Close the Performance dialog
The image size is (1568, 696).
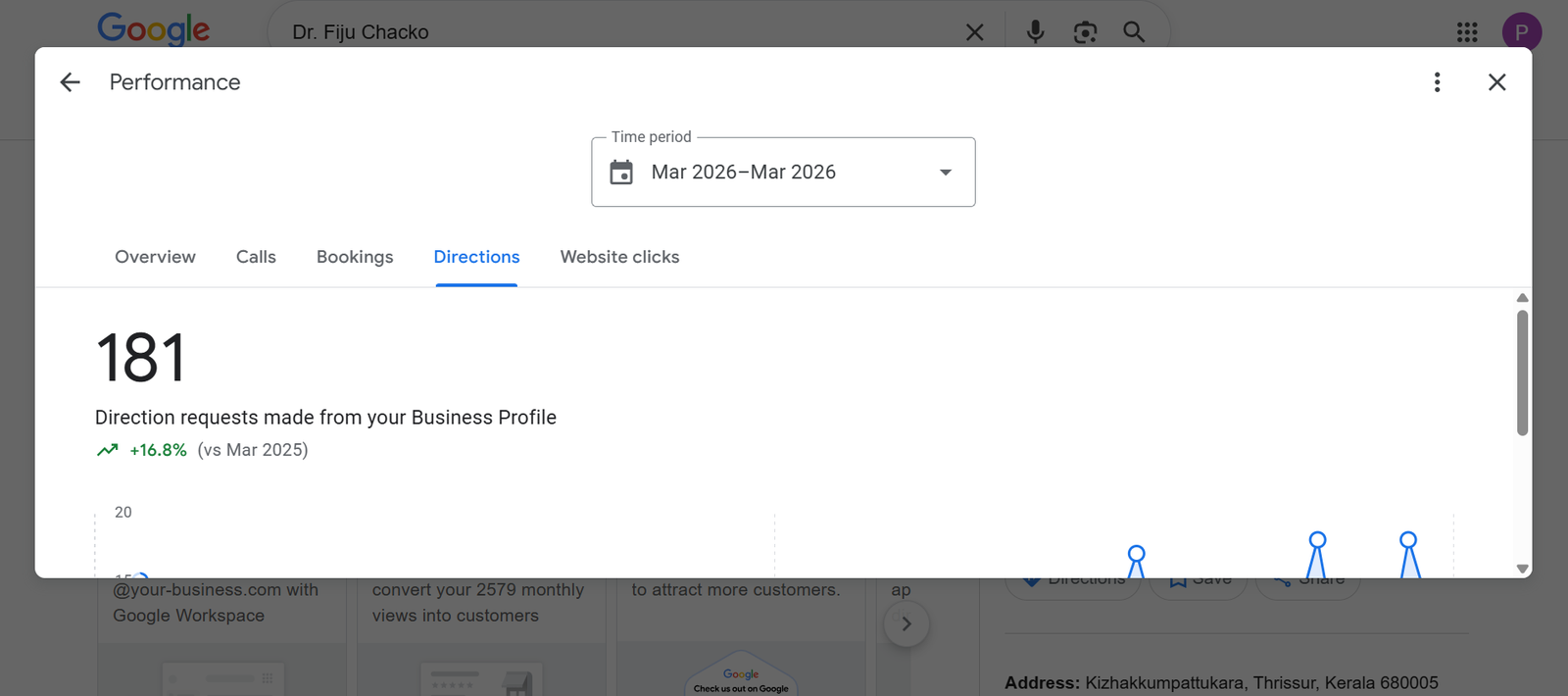click(x=1496, y=82)
